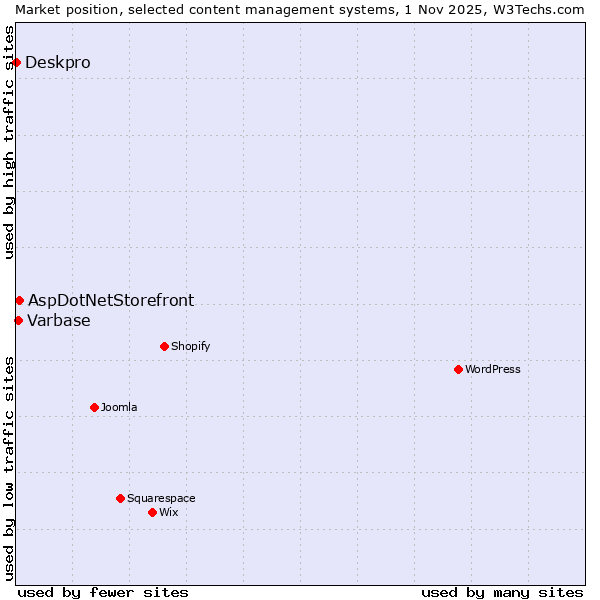Select the Joomla text label
This screenshot has height=600, width=600.
coord(119,407)
